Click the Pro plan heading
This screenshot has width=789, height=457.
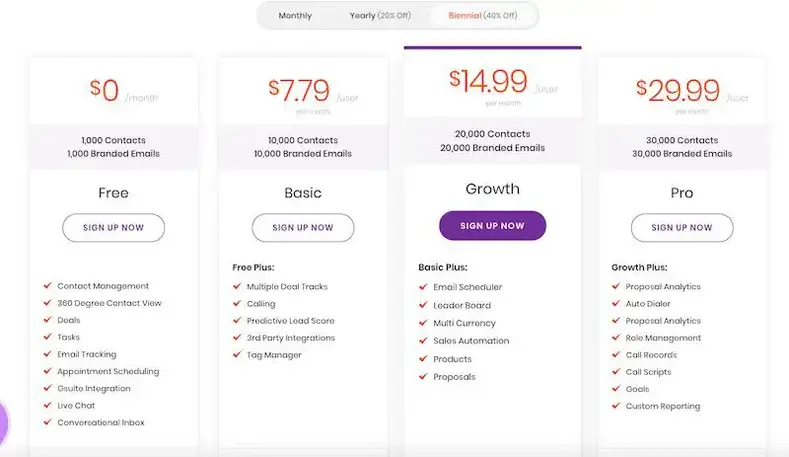pyautogui.click(x=682, y=193)
